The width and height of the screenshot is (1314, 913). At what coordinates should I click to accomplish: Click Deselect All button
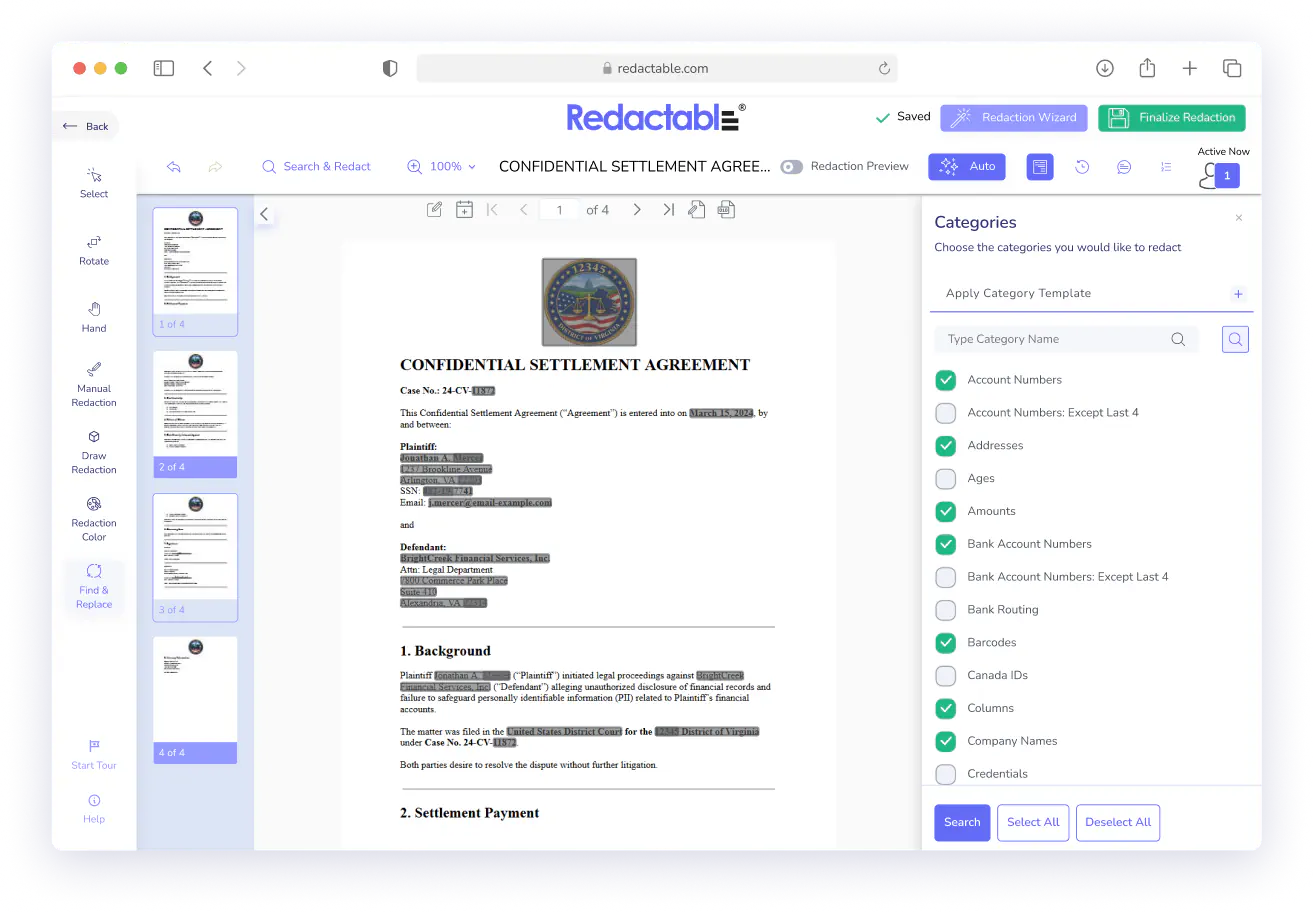click(1118, 822)
